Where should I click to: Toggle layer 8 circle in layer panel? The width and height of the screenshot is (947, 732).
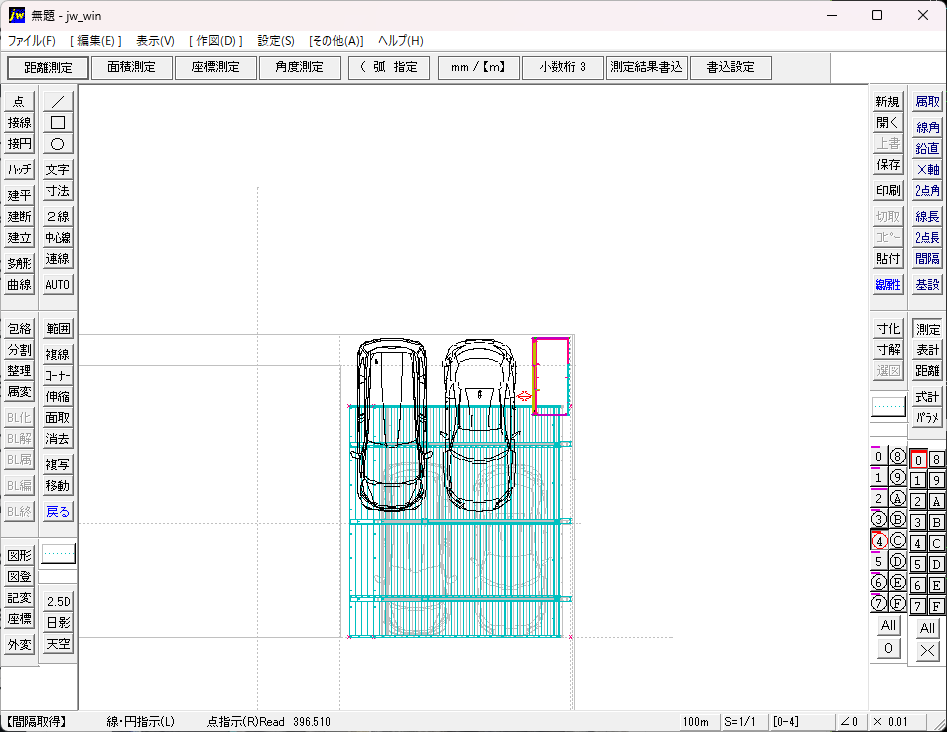pyautogui.click(x=898, y=457)
